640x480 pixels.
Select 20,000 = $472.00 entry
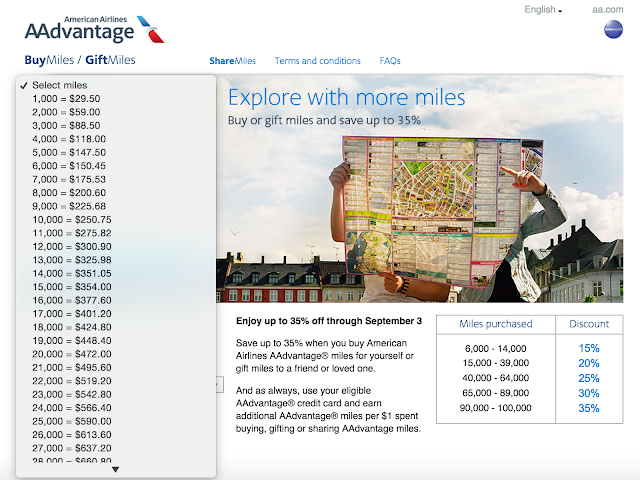click(x=116, y=354)
